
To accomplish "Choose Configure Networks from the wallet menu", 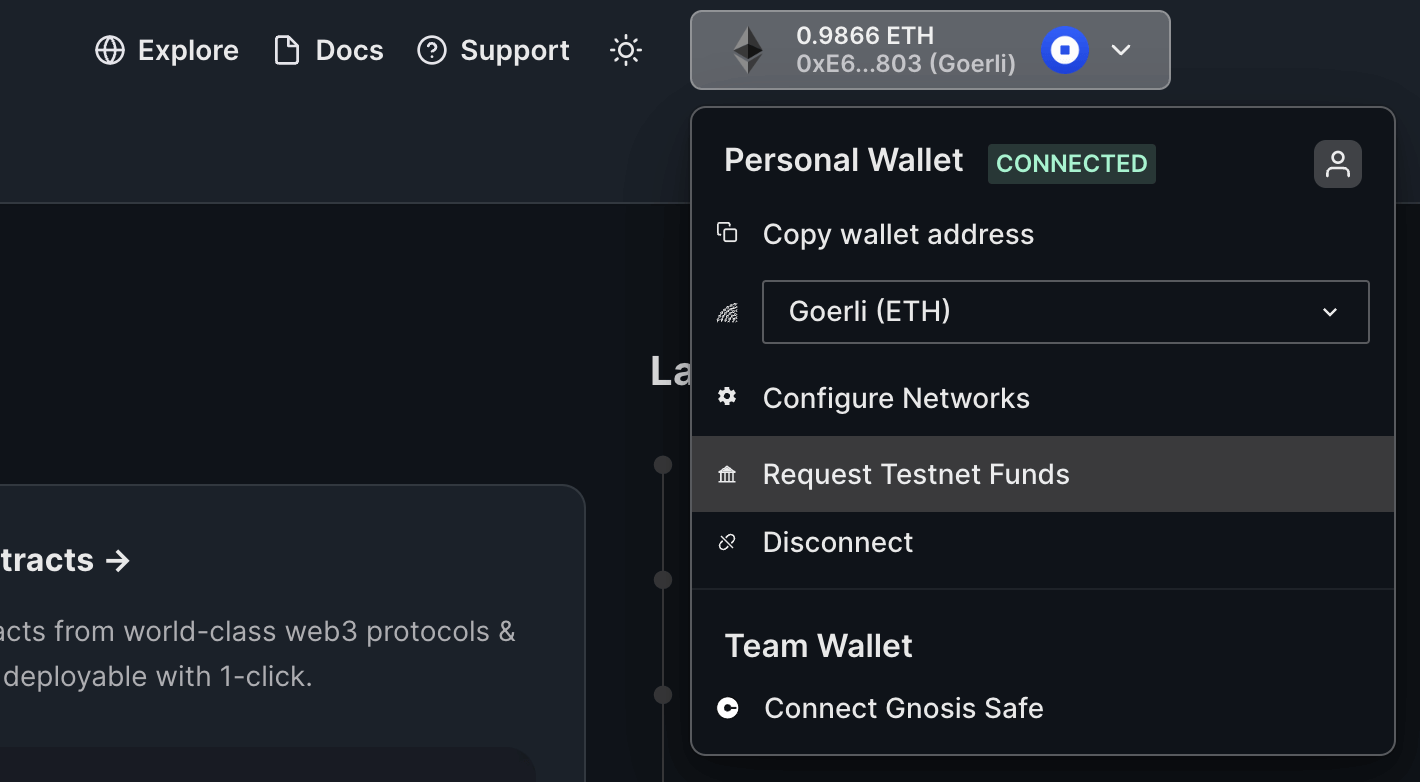I will (x=896, y=397).
